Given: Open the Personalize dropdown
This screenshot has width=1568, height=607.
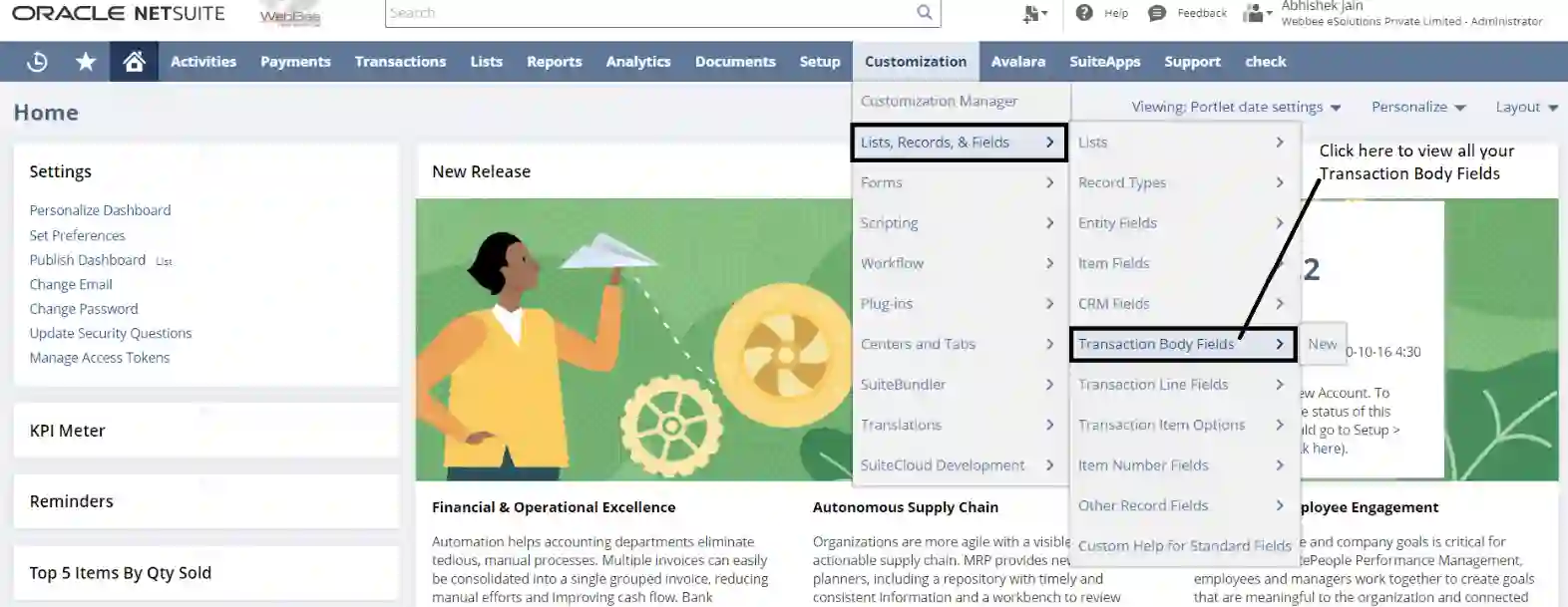Looking at the screenshot, I should tap(1418, 107).
